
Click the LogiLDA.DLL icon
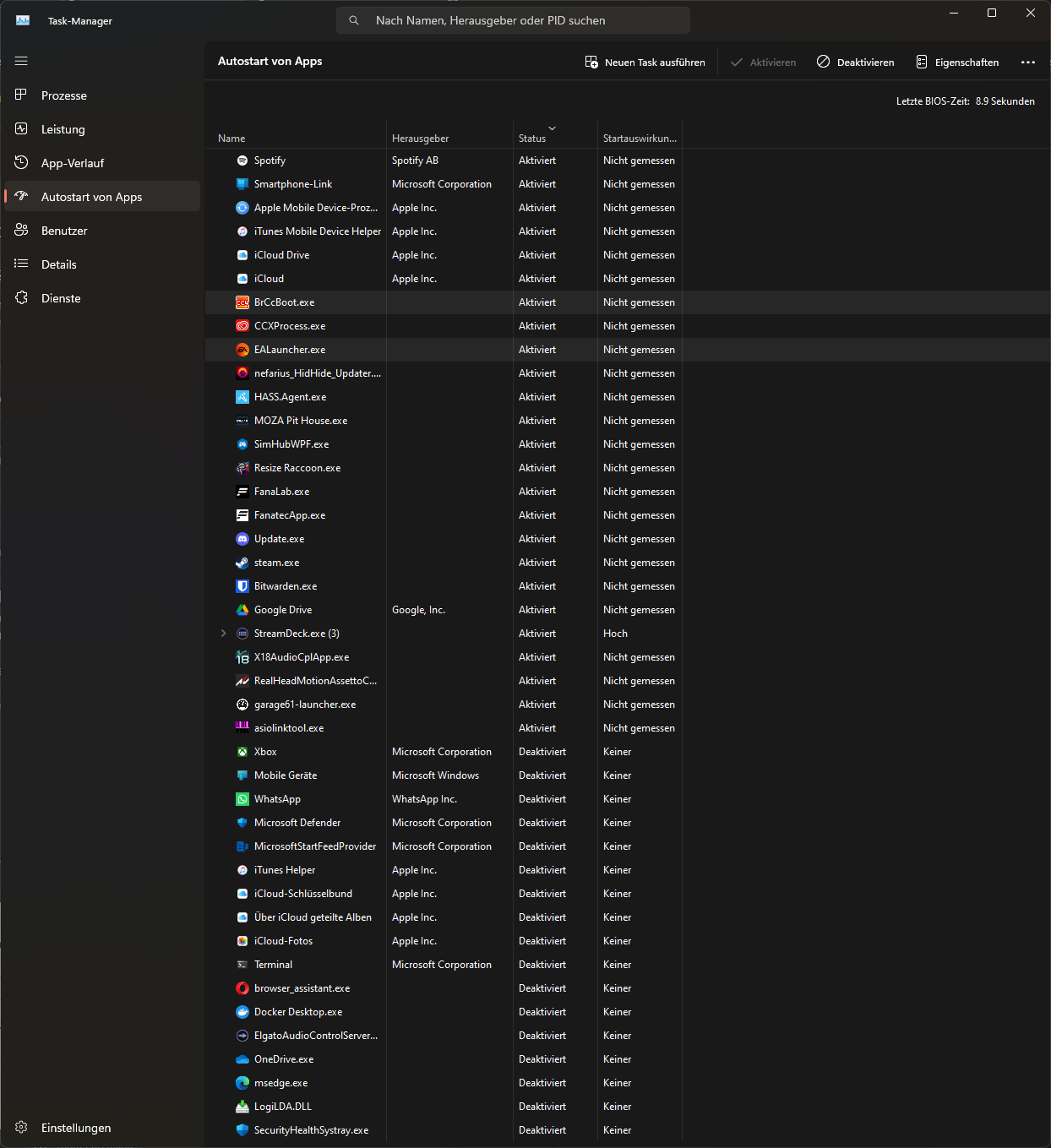point(242,1107)
